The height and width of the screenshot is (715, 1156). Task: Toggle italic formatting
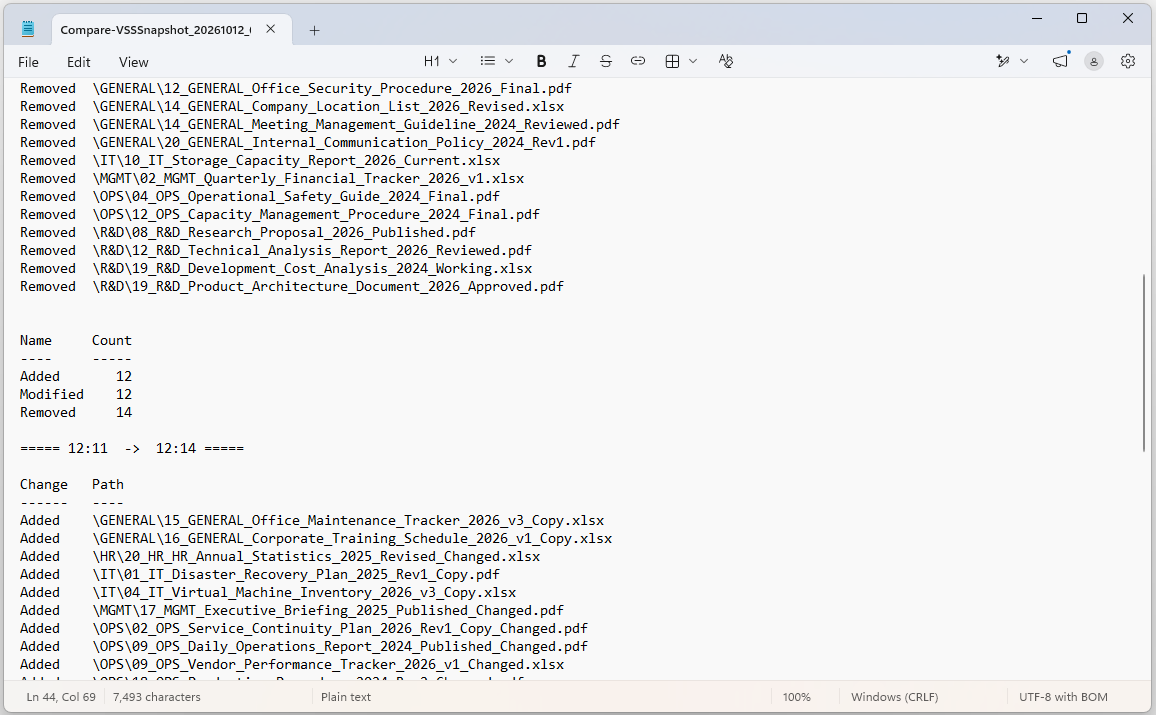pos(574,61)
